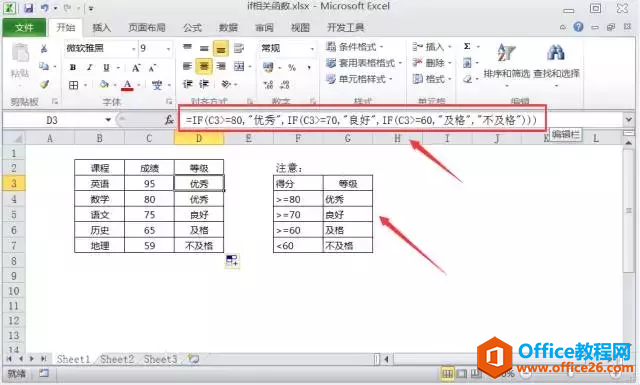Click the Cut scissors icon
The height and width of the screenshot is (385, 640).
pos(44,49)
